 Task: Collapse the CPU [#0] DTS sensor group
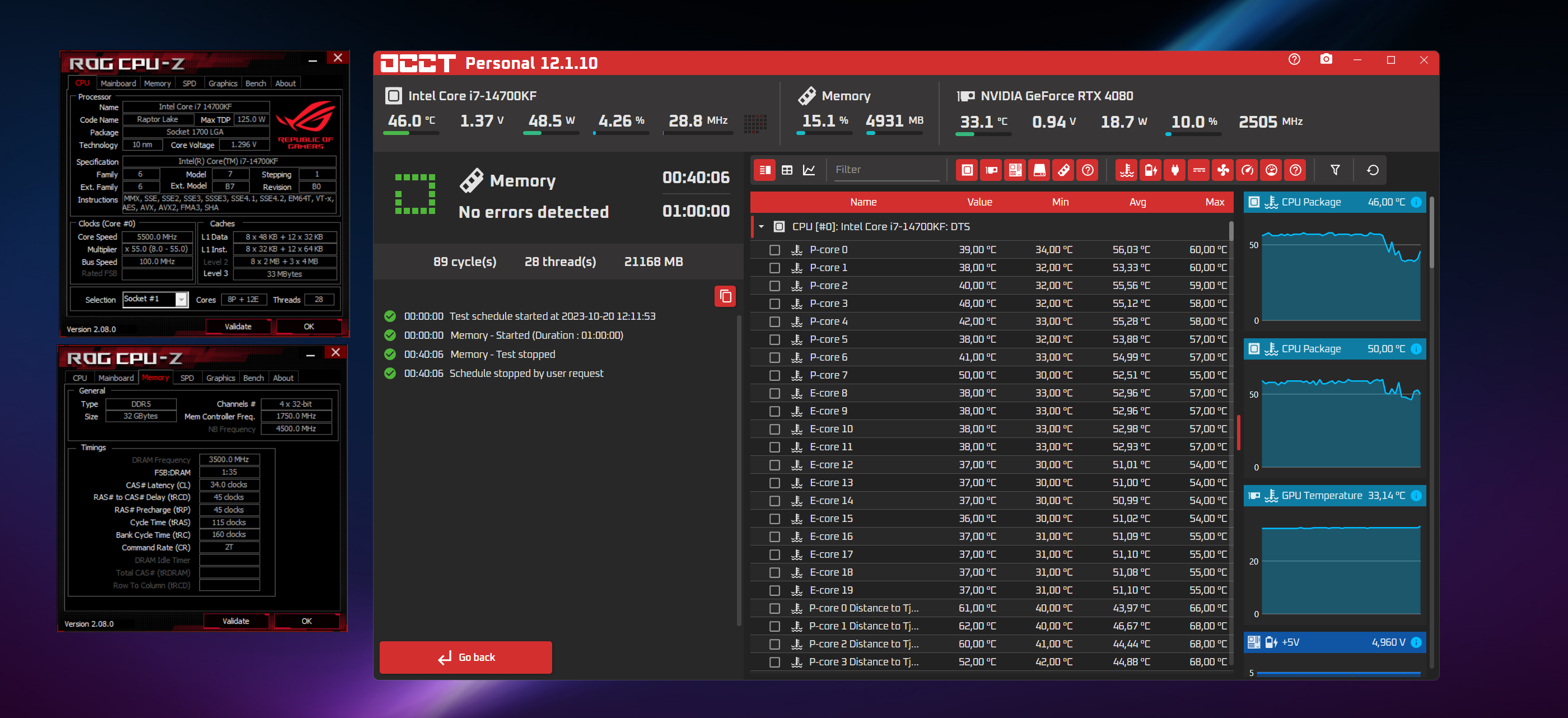tap(761, 226)
